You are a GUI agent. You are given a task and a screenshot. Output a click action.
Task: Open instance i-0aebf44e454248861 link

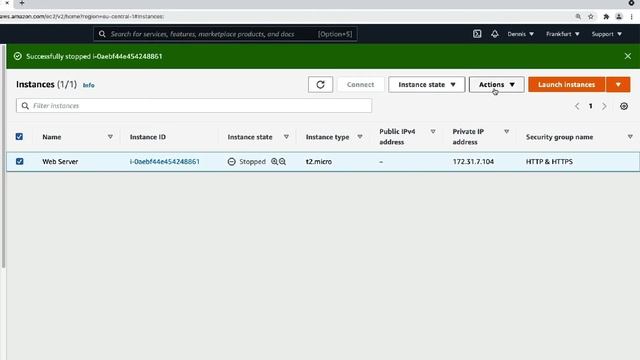pyautogui.click(x=164, y=162)
